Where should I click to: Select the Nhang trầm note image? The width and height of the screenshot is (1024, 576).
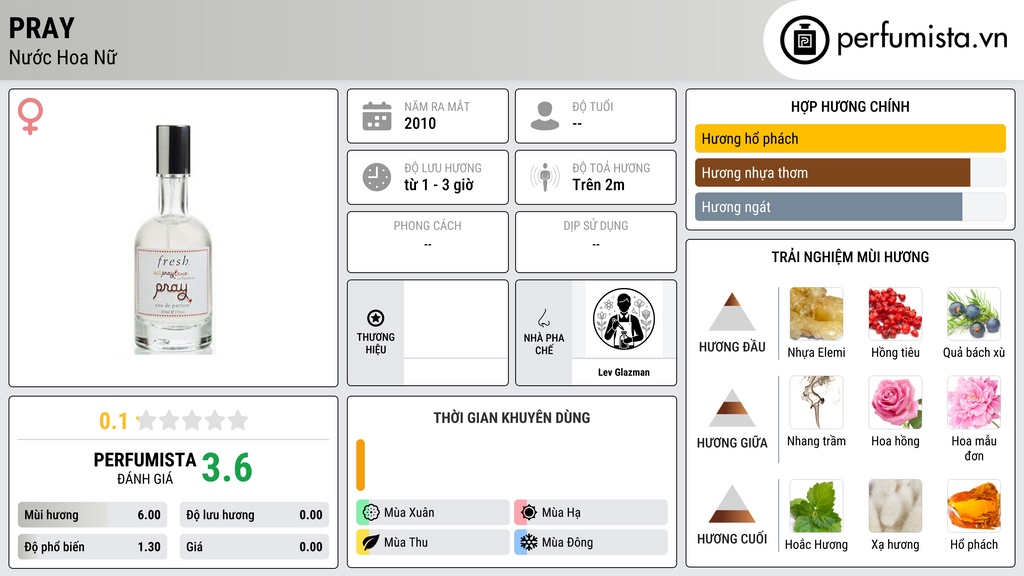pyautogui.click(x=816, y=402)
